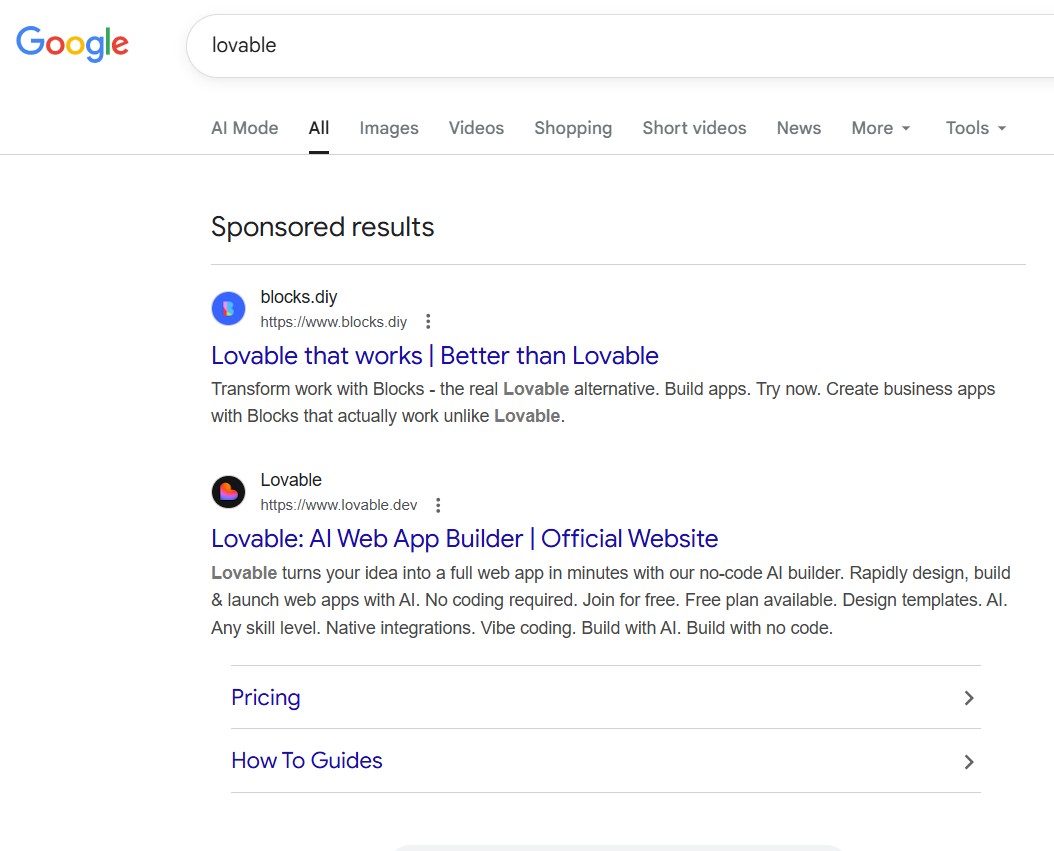Open the Tools dropdown

click(x=976, y=128)
